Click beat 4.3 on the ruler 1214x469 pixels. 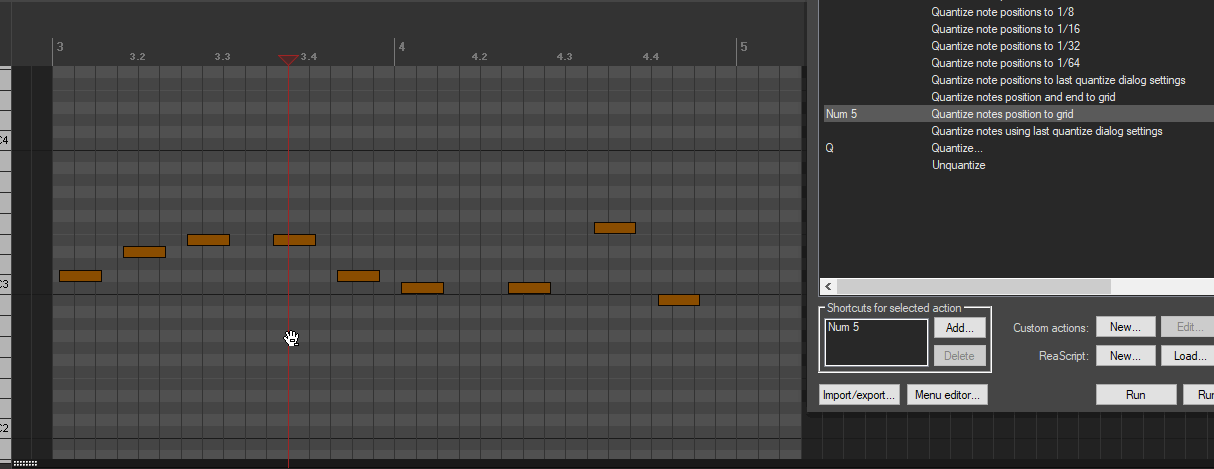click(565, 57)
